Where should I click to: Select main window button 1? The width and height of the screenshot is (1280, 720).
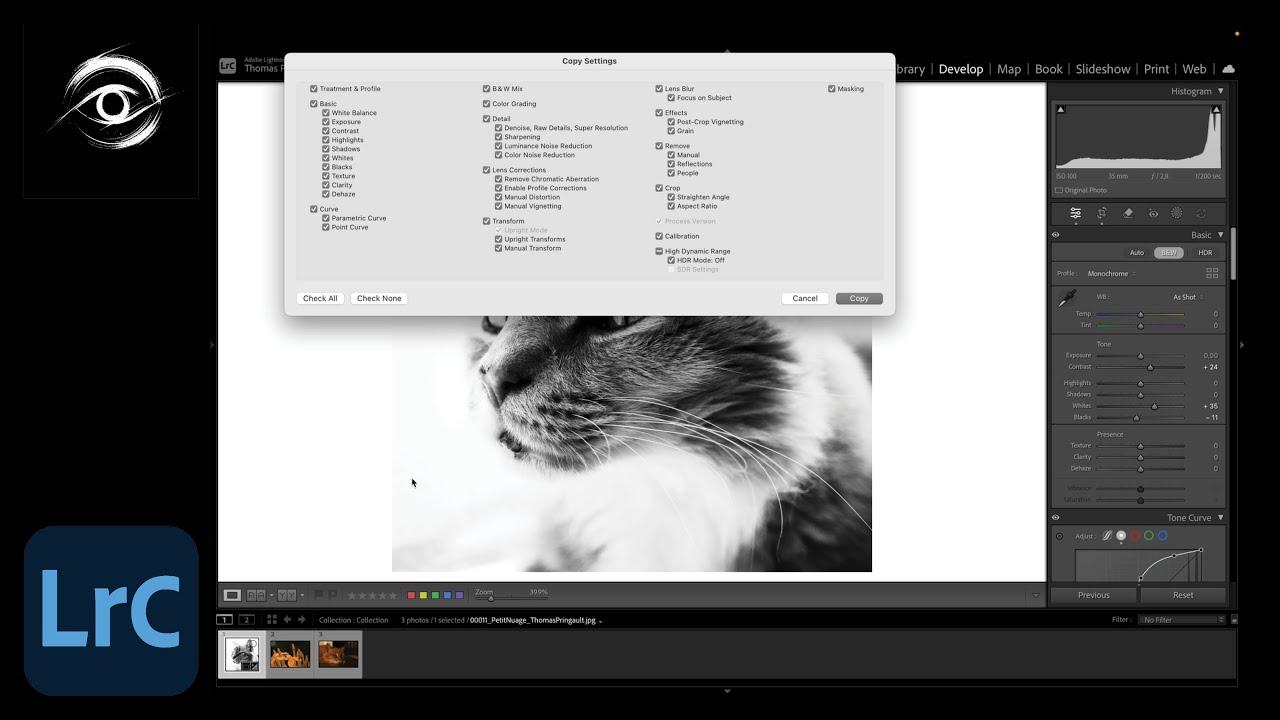point(226,620)
